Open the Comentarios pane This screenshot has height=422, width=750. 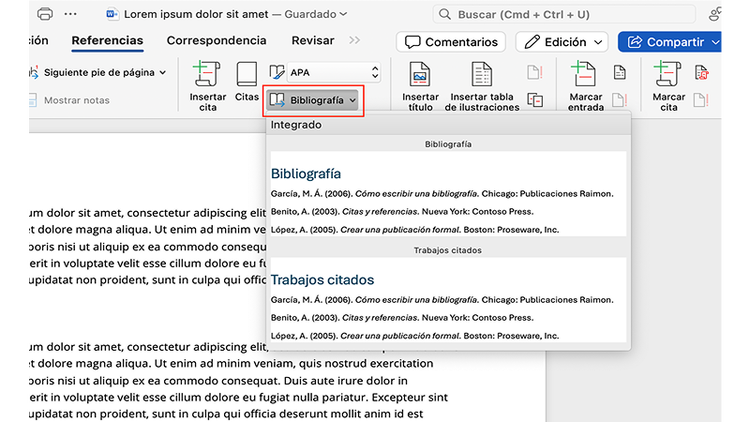click(451, 42)
